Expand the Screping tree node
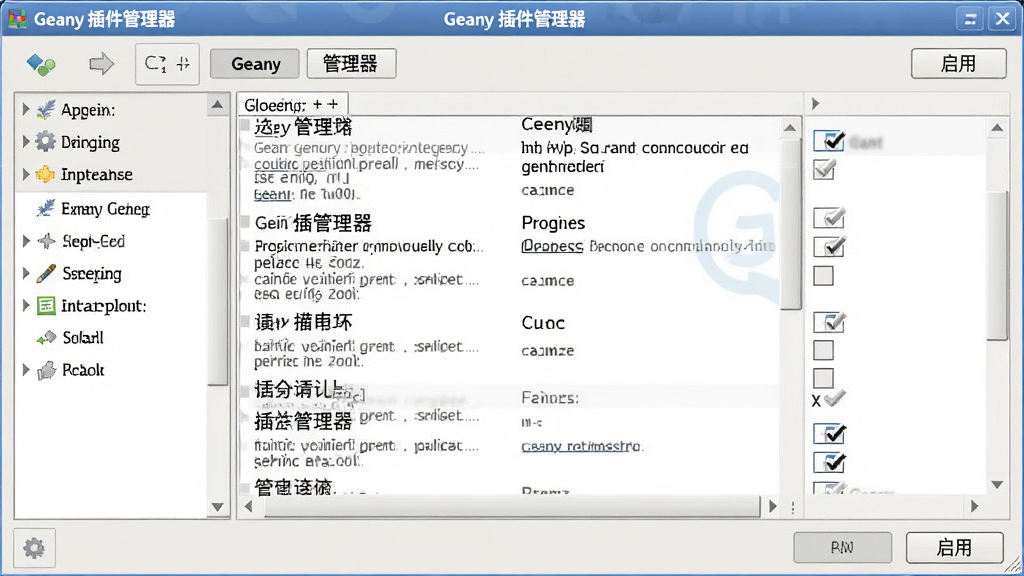The width and height of the screenshot is (1024, 576). pyautogui.click(x=26, y=273)
